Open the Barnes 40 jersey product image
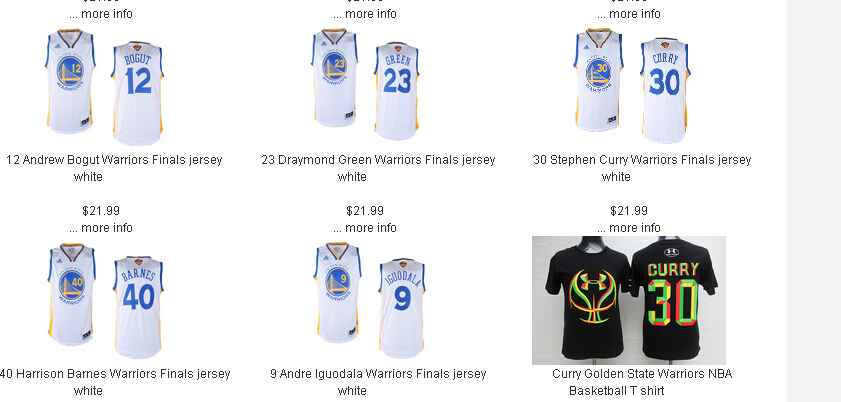Image resolution: width=841 pixels, height=402 pixels. [x=106, y=301]
